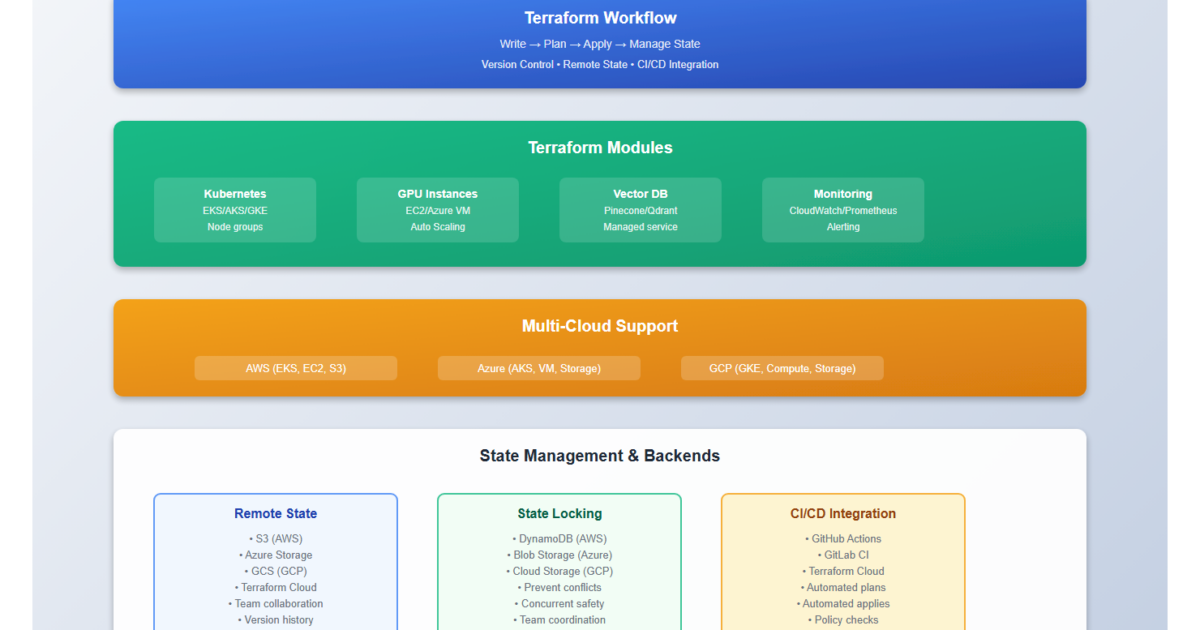Click the Multi-Cloud Support heading
1200x630 pixels.
coord(600,326)
